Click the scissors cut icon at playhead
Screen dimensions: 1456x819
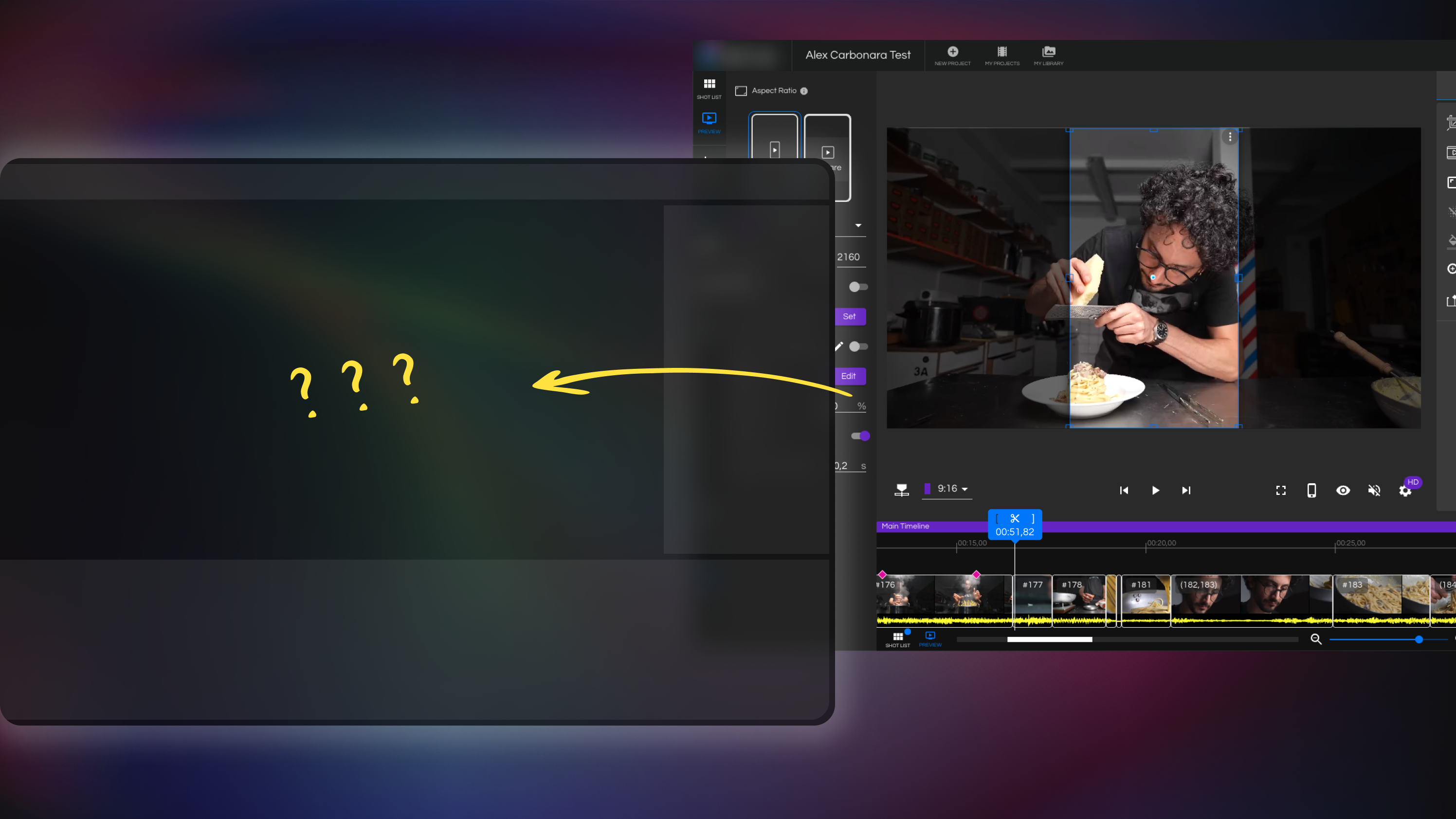coord(1015,518)
